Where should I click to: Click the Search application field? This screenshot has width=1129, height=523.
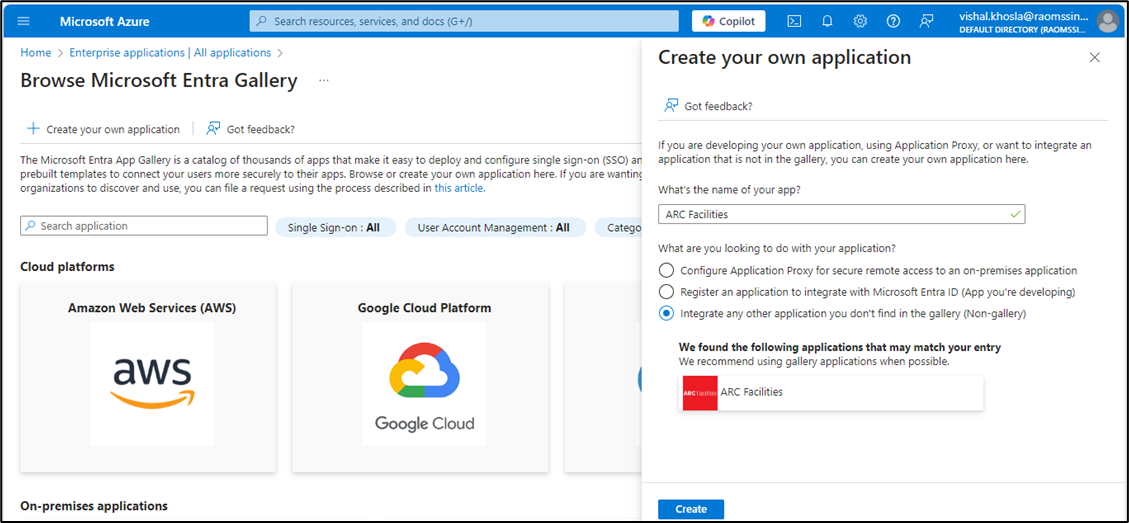[144, 225]
